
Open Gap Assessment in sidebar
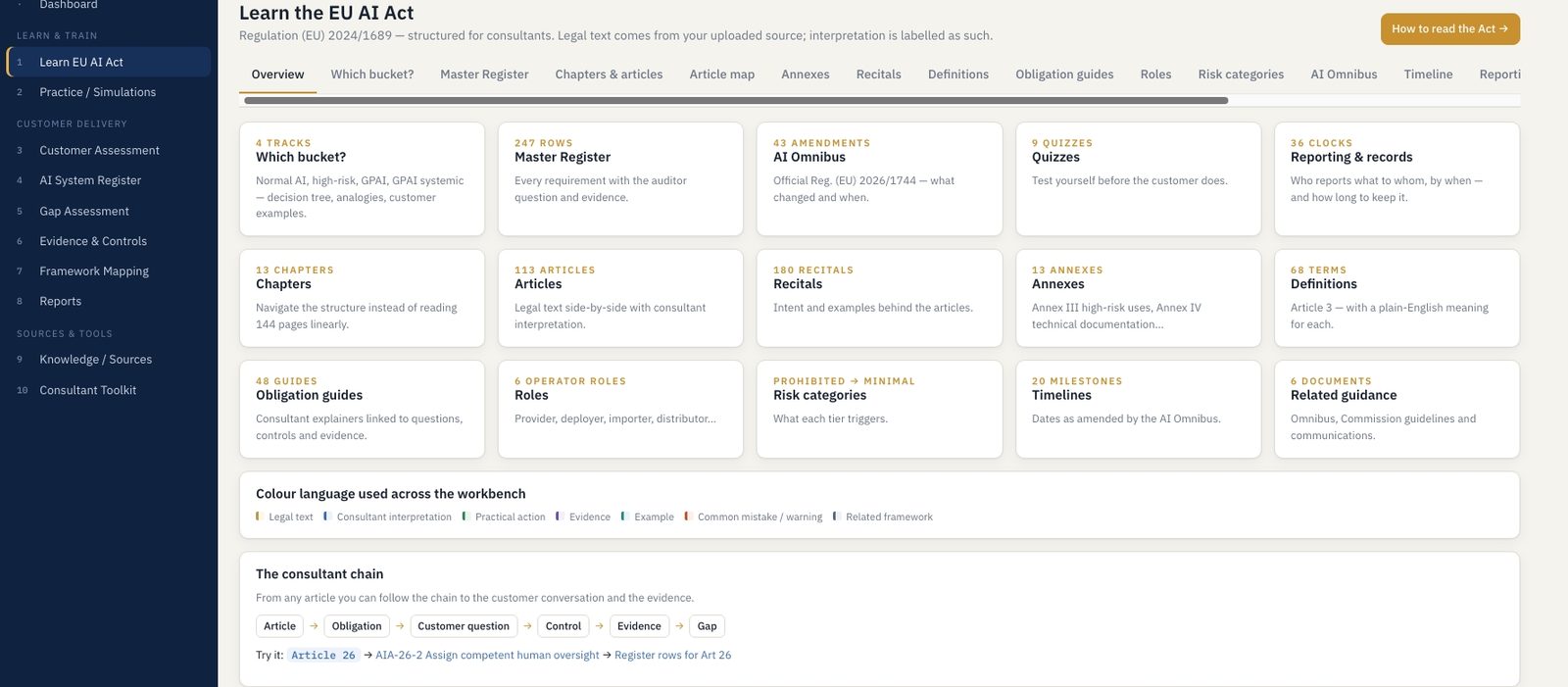pyautogui.click(x=108, y=211)
